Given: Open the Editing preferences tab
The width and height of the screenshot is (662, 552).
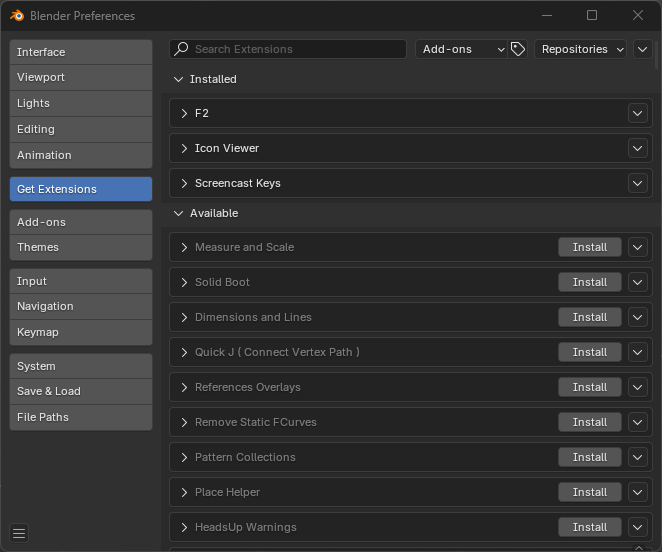Looking at the screenshot, I should click(x=81, y=129).
